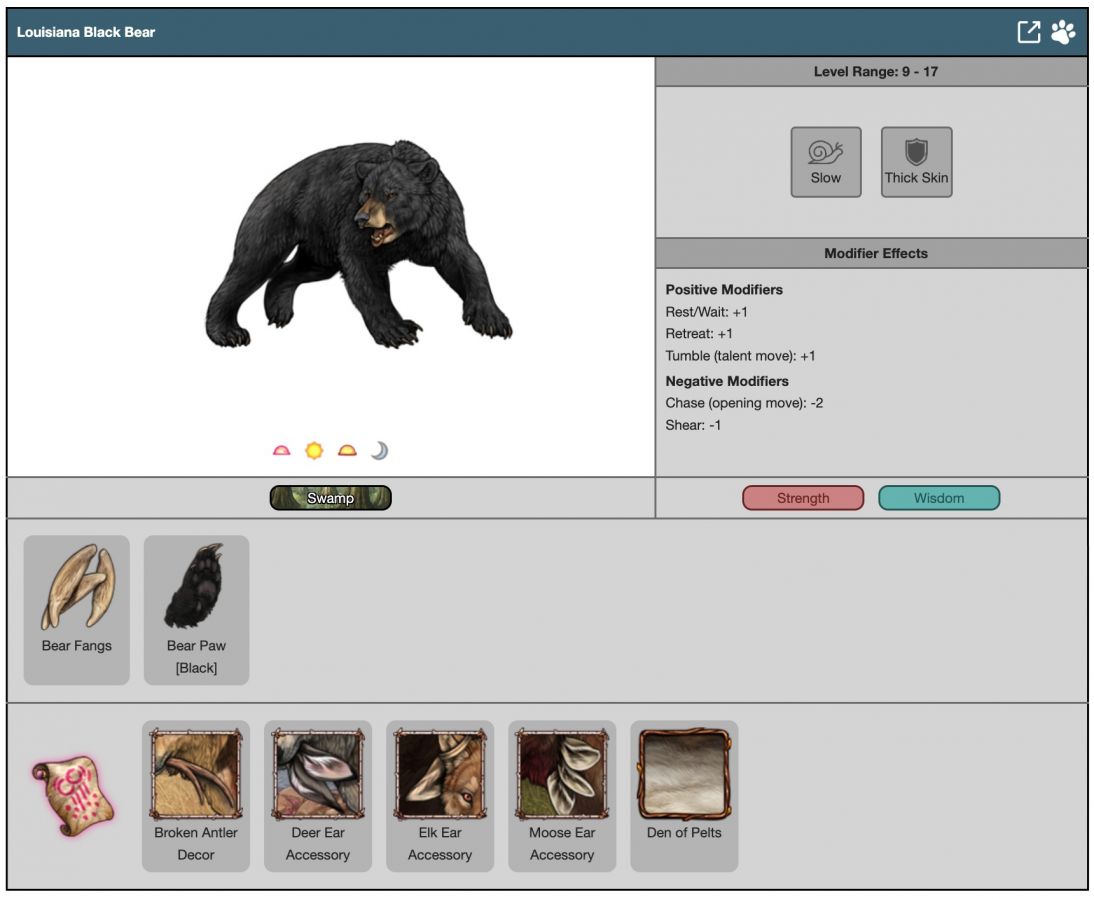
Task: Open the Bear Paw [Black] item
Action: click(196, 609)
